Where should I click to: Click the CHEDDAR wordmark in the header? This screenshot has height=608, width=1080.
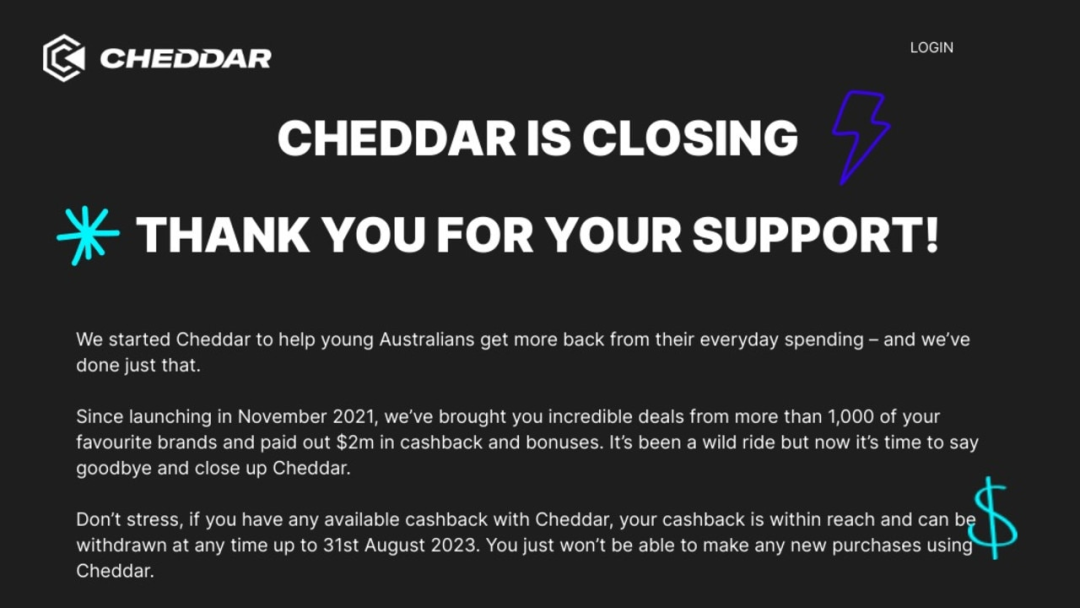pos(185,58)
